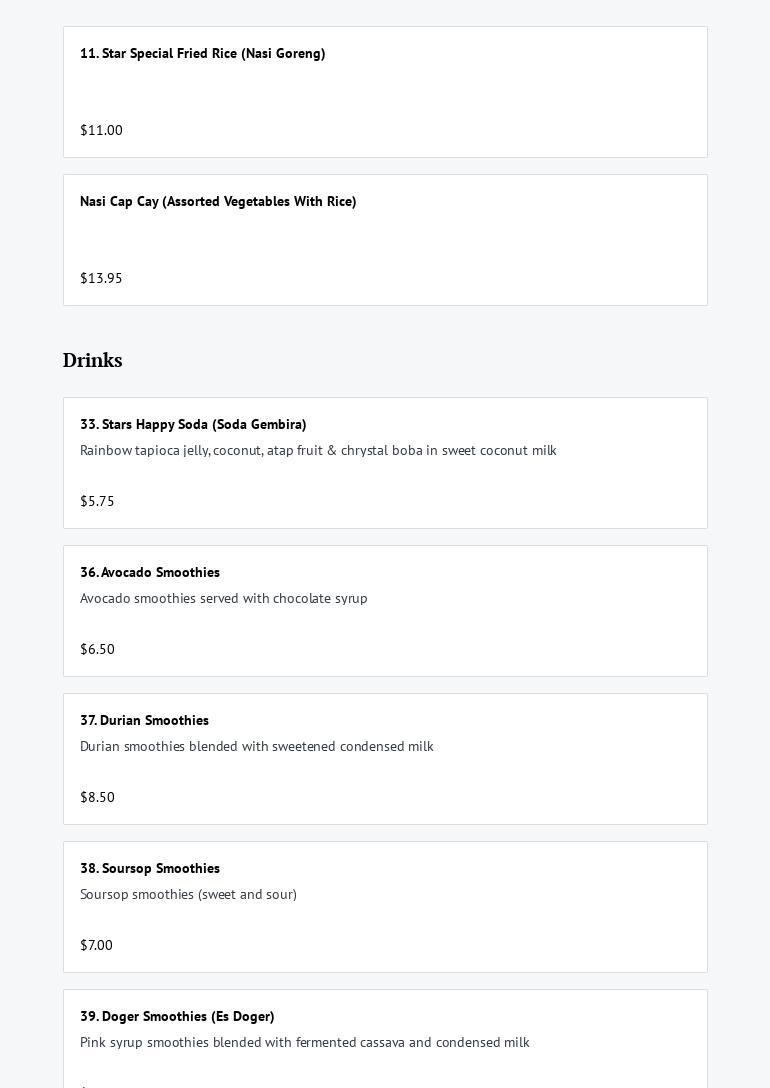770x1088 pixels.
Task: Choose the Soursop Smoothies item title
Action: pos(150,868)
